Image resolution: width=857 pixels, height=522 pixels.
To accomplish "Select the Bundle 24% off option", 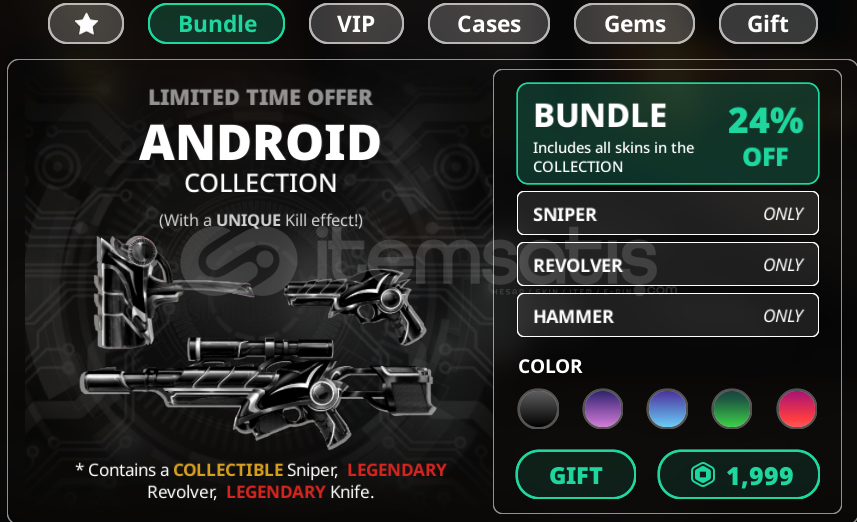I will 668,134.
